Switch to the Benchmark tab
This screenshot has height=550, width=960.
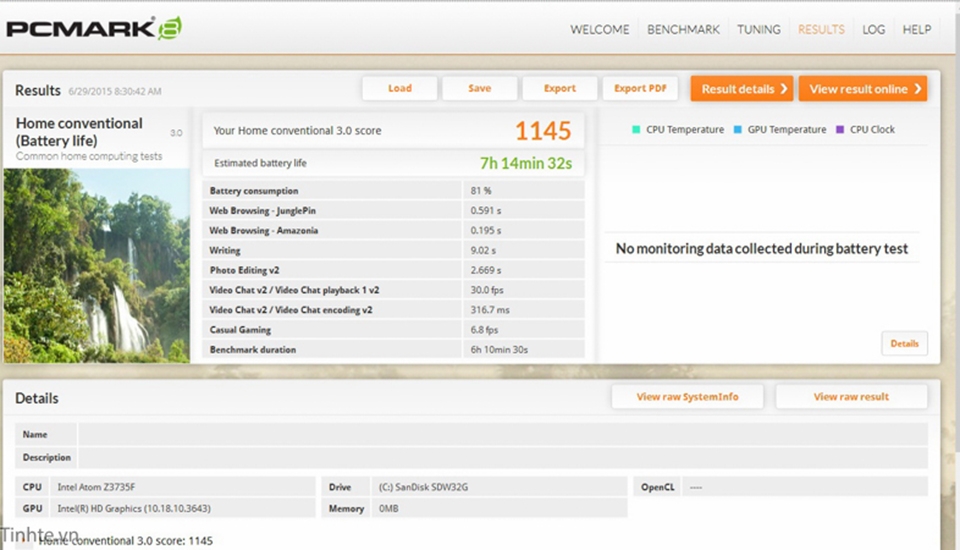(x=683, y=29)
